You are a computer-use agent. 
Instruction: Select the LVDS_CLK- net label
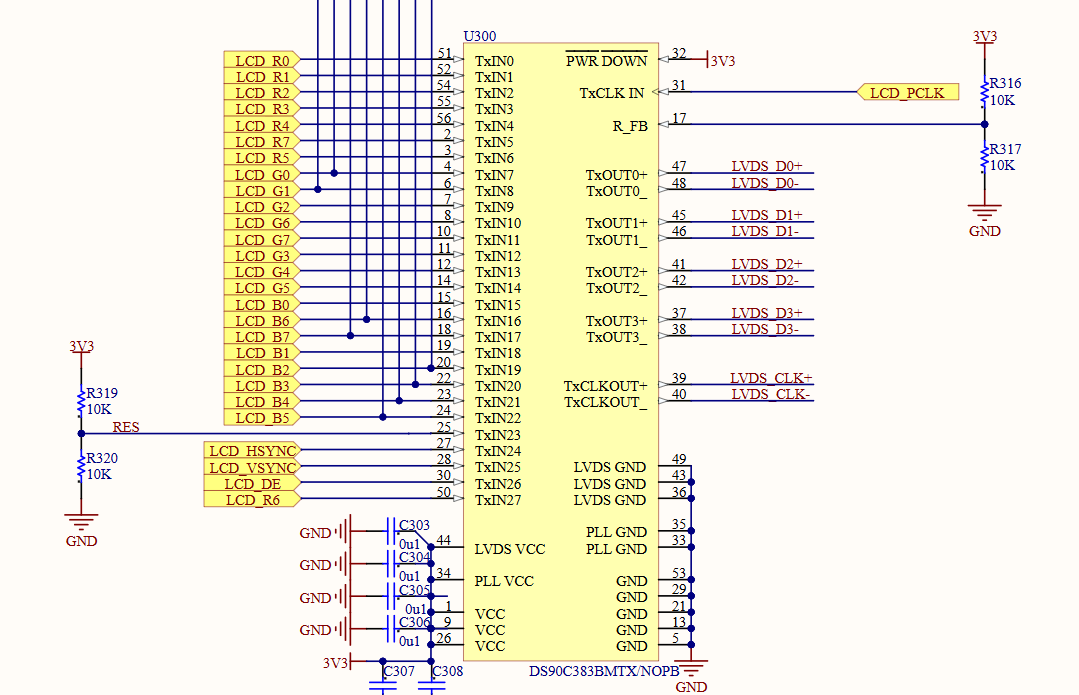pyautogui.click(x=770, y=394)
